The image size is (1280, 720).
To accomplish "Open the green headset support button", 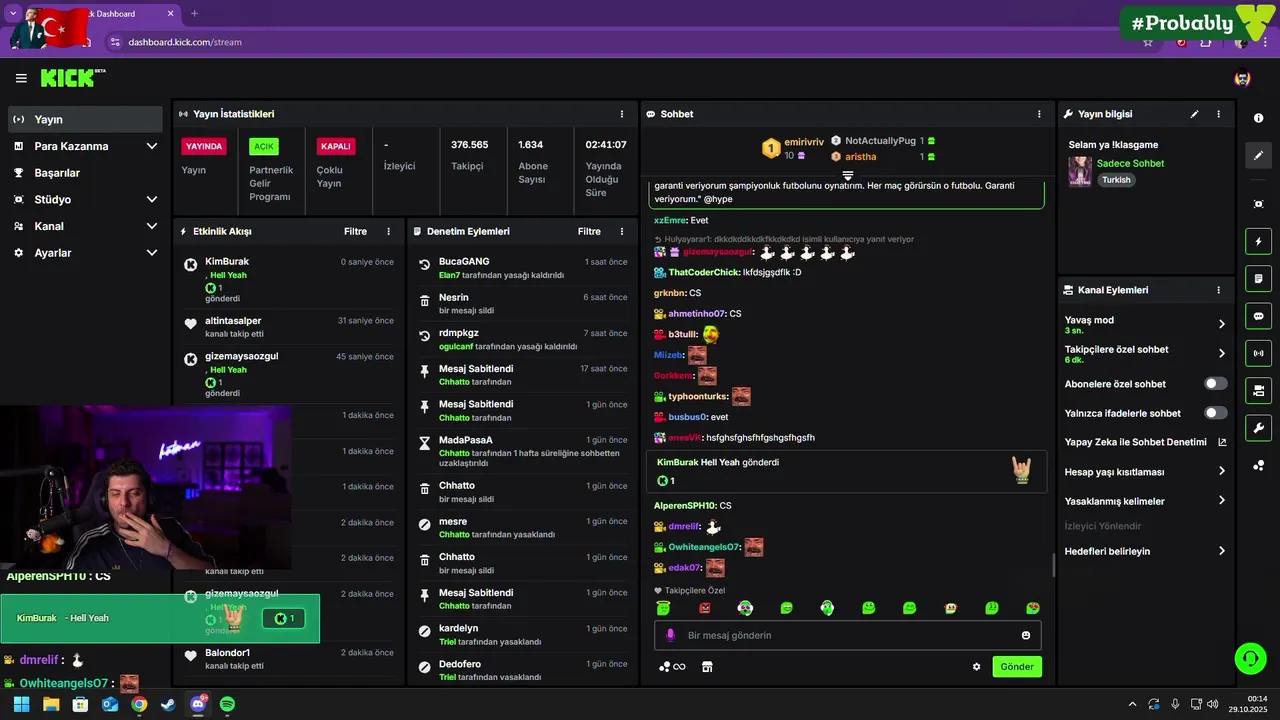I will pos(1250,658).
